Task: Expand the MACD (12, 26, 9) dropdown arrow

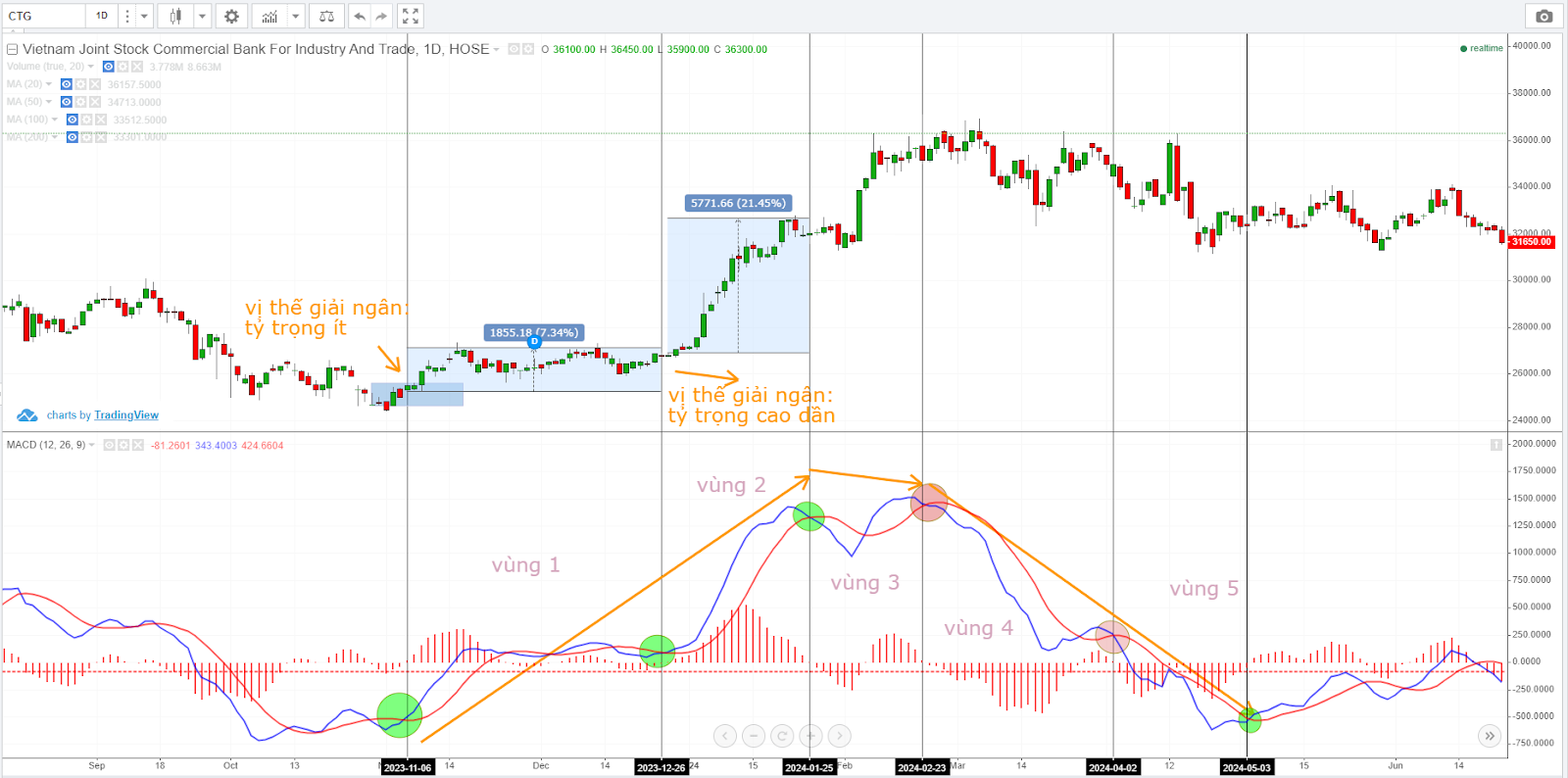Action: pos(92,445)
